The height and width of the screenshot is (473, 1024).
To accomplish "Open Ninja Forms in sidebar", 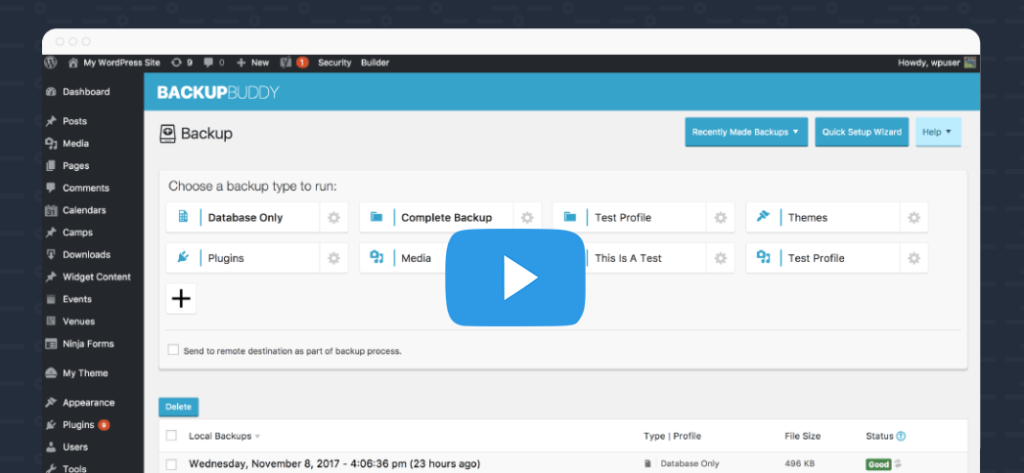I will (88, 343).
